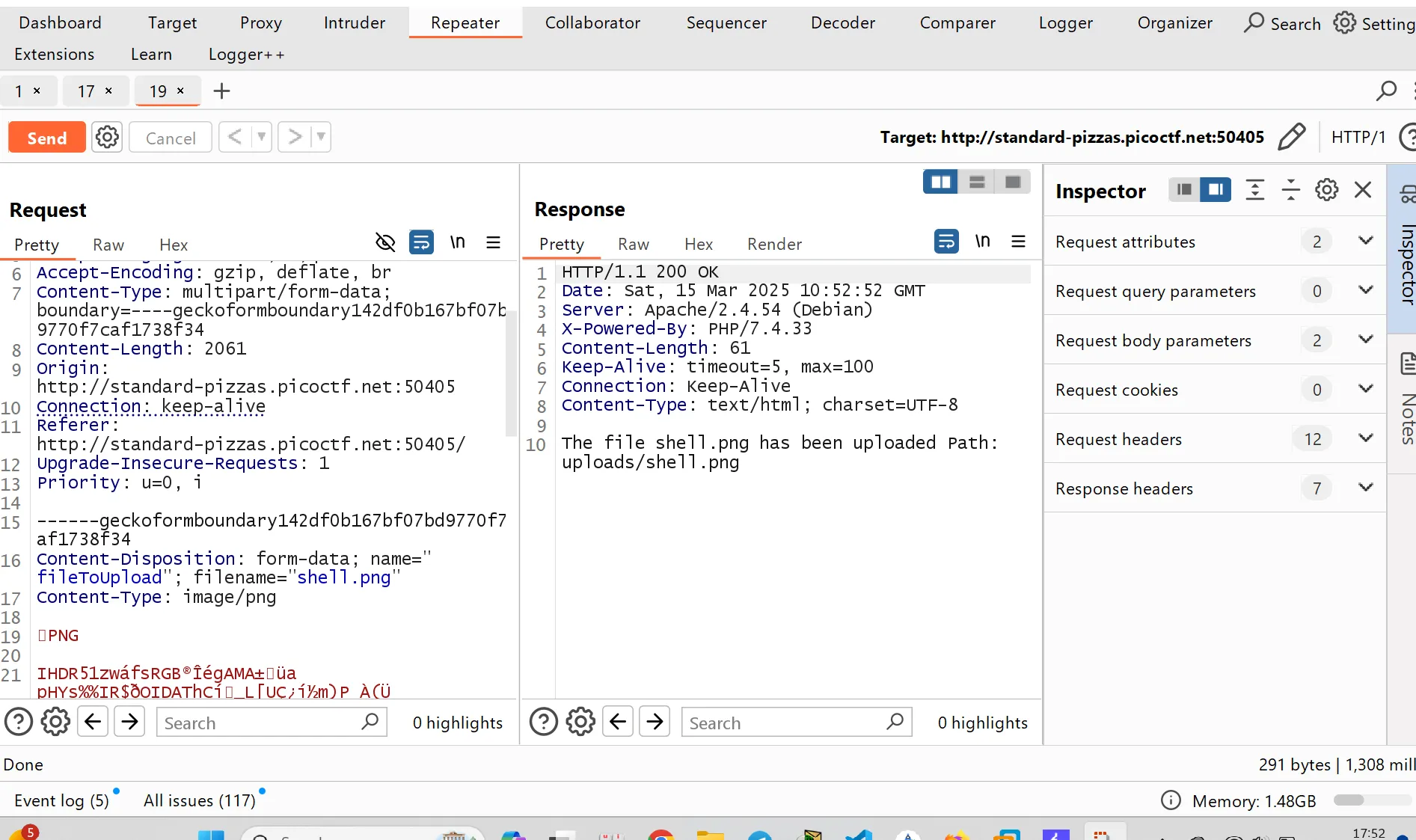This screenshot has width=1416, height=840.
Task: Open search settings gear below Request editor
Action: tap(55, 722)
